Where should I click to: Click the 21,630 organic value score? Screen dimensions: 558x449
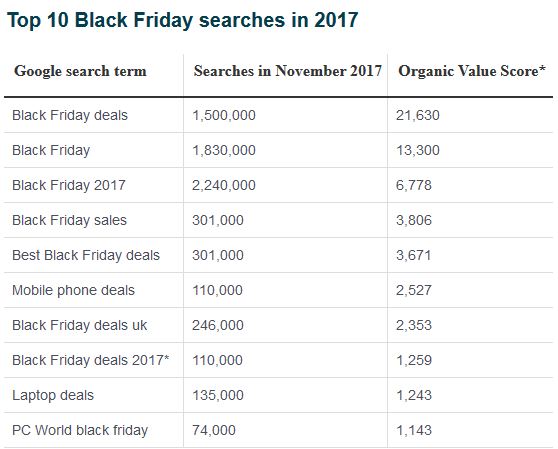coord(418,115)
